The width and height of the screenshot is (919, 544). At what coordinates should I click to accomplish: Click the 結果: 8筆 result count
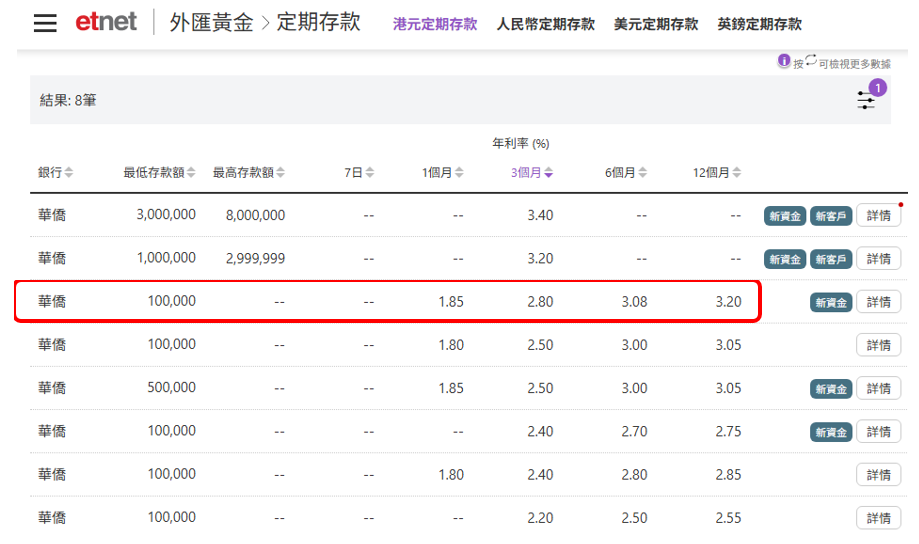click(68, 100)
